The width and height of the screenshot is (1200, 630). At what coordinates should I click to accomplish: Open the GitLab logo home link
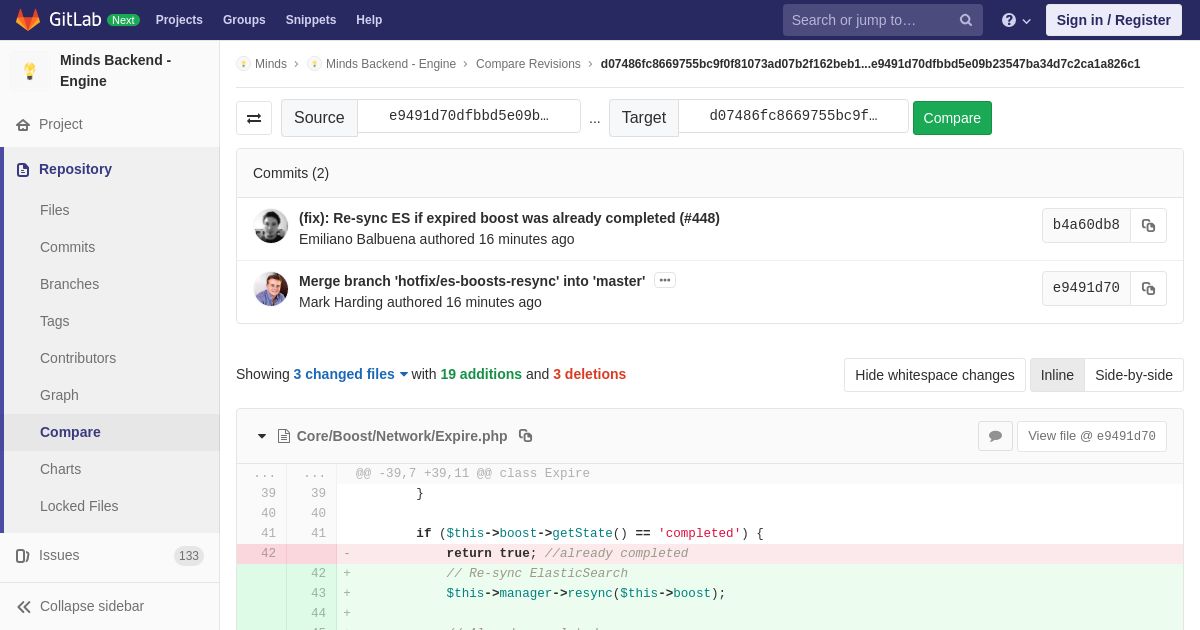[x=58, y=20]
